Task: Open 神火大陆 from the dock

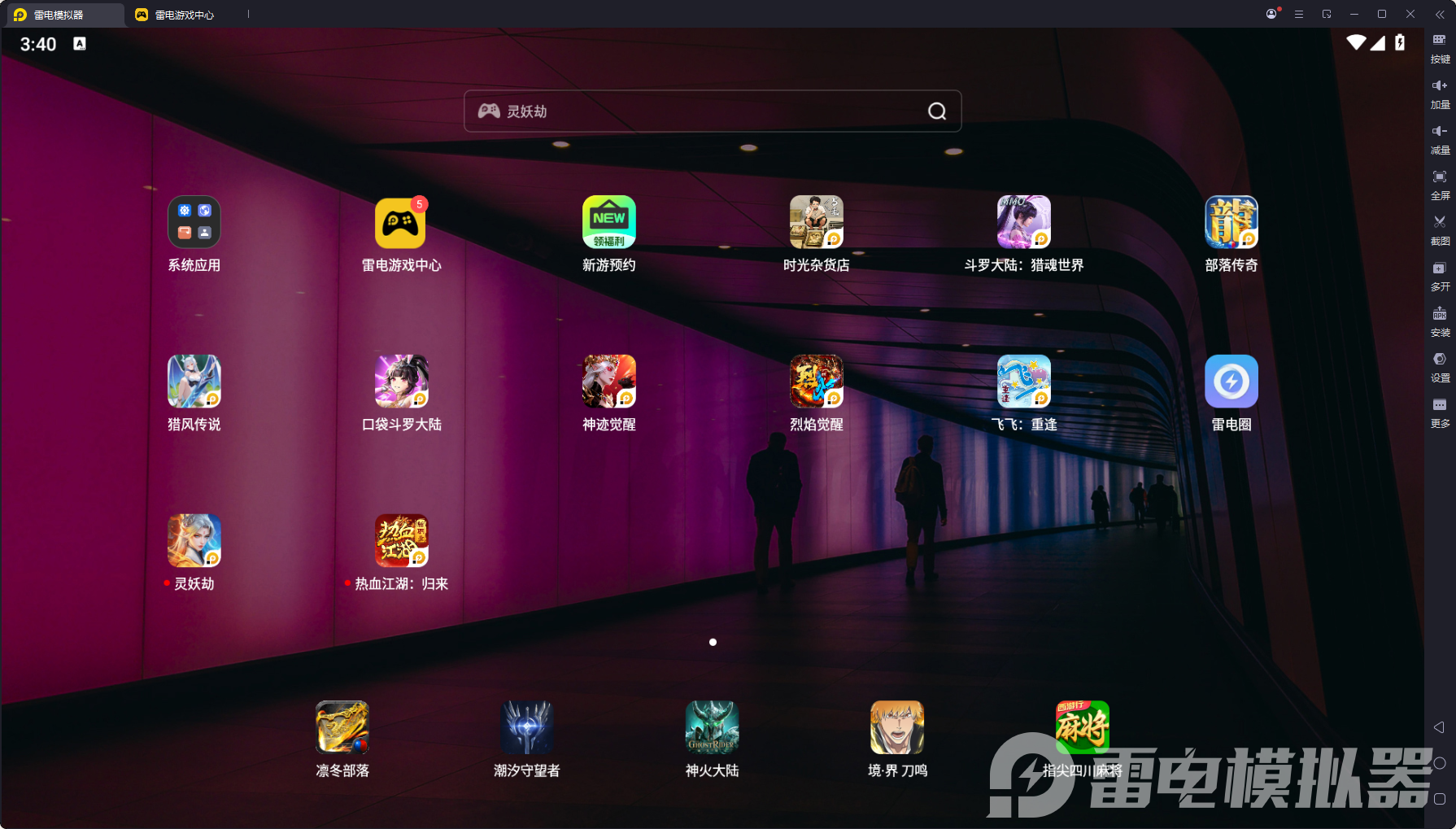Action: point(712,727)
